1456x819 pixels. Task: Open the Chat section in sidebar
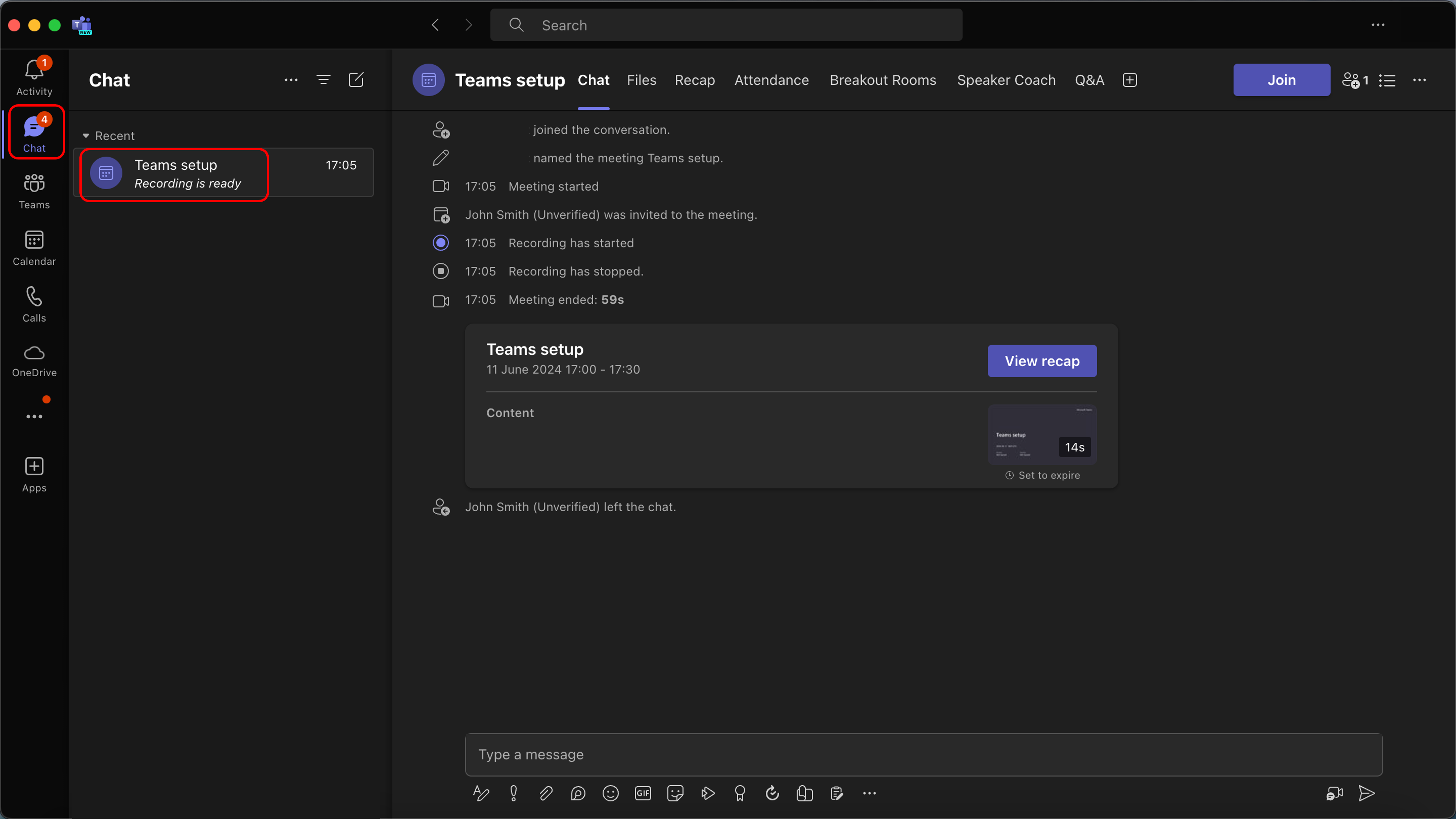tap(34, 133)
